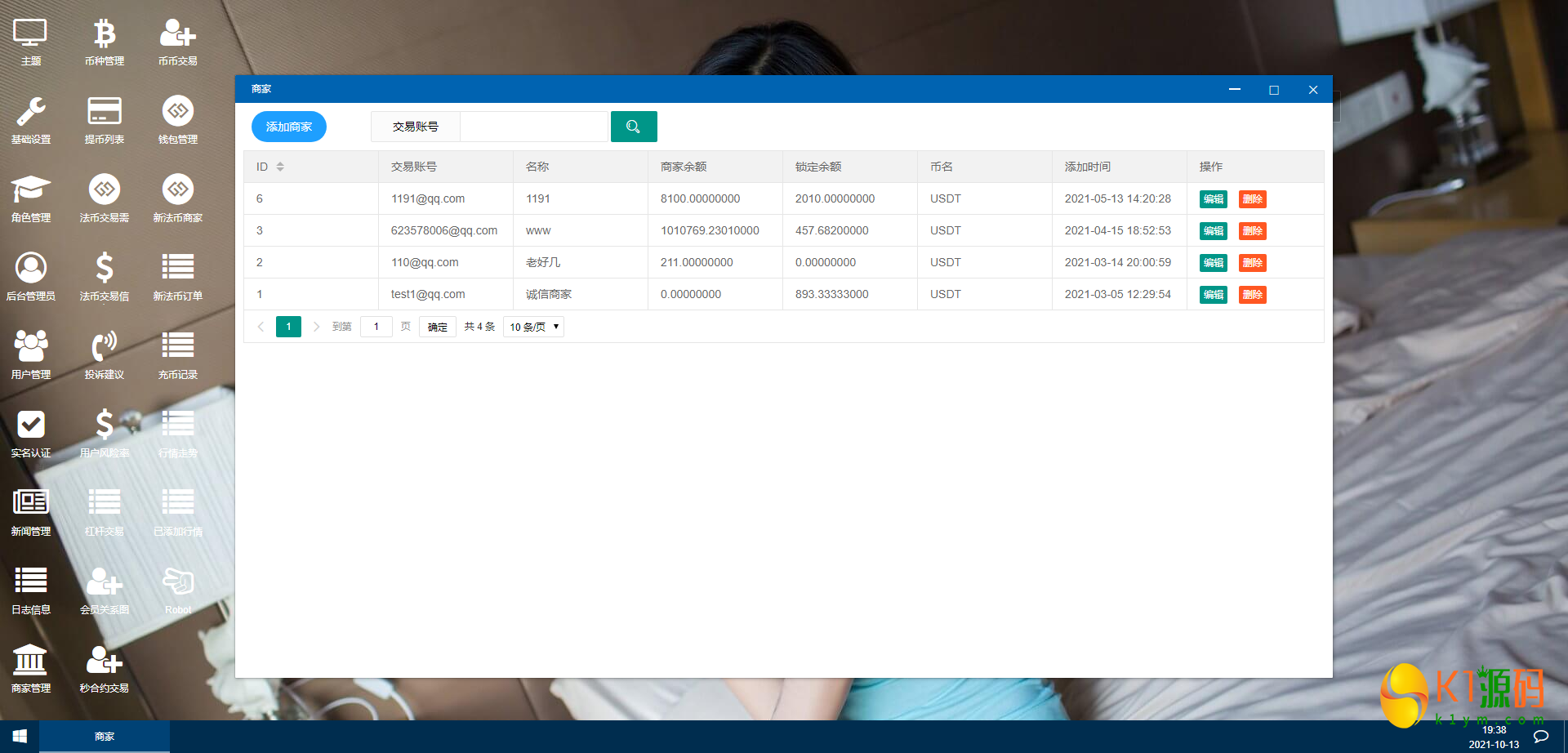Open the 10 条/页 page size dropdown
The width and height of the screenshot is (1568, 753).
534,327
